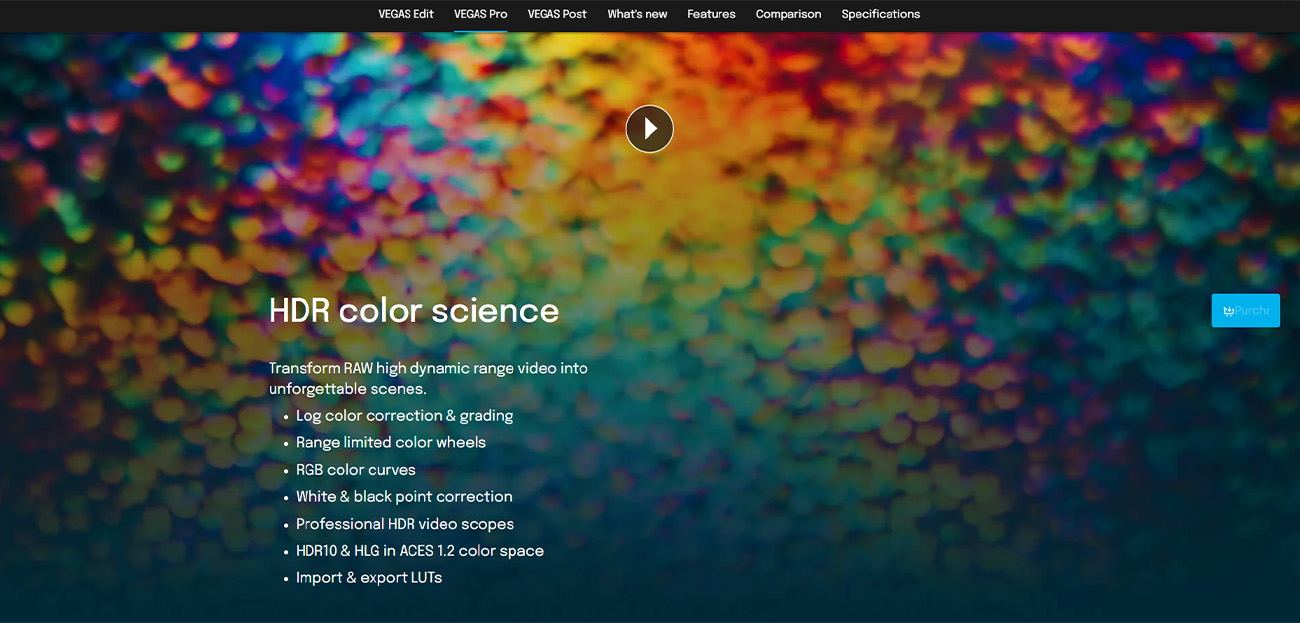
Task: Click the RGB color curves list item
Action: tap(355, 469)
